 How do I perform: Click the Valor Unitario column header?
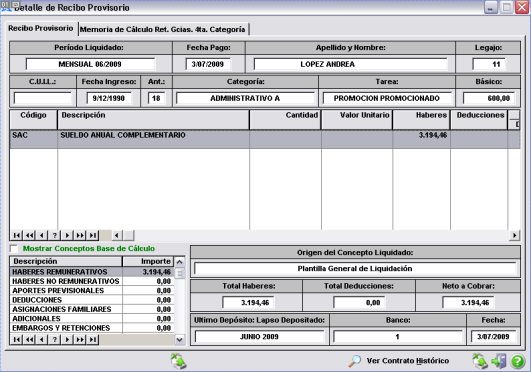coord(357,119)
